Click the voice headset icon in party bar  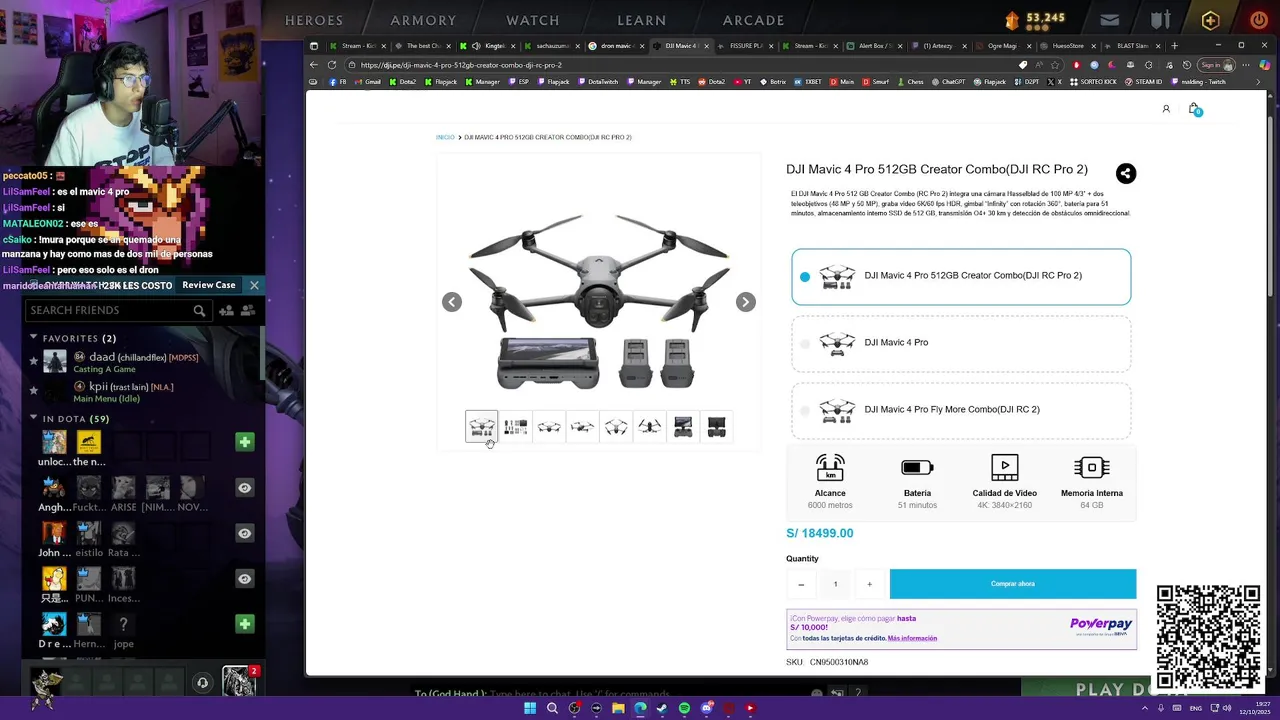tap(202, 683)
